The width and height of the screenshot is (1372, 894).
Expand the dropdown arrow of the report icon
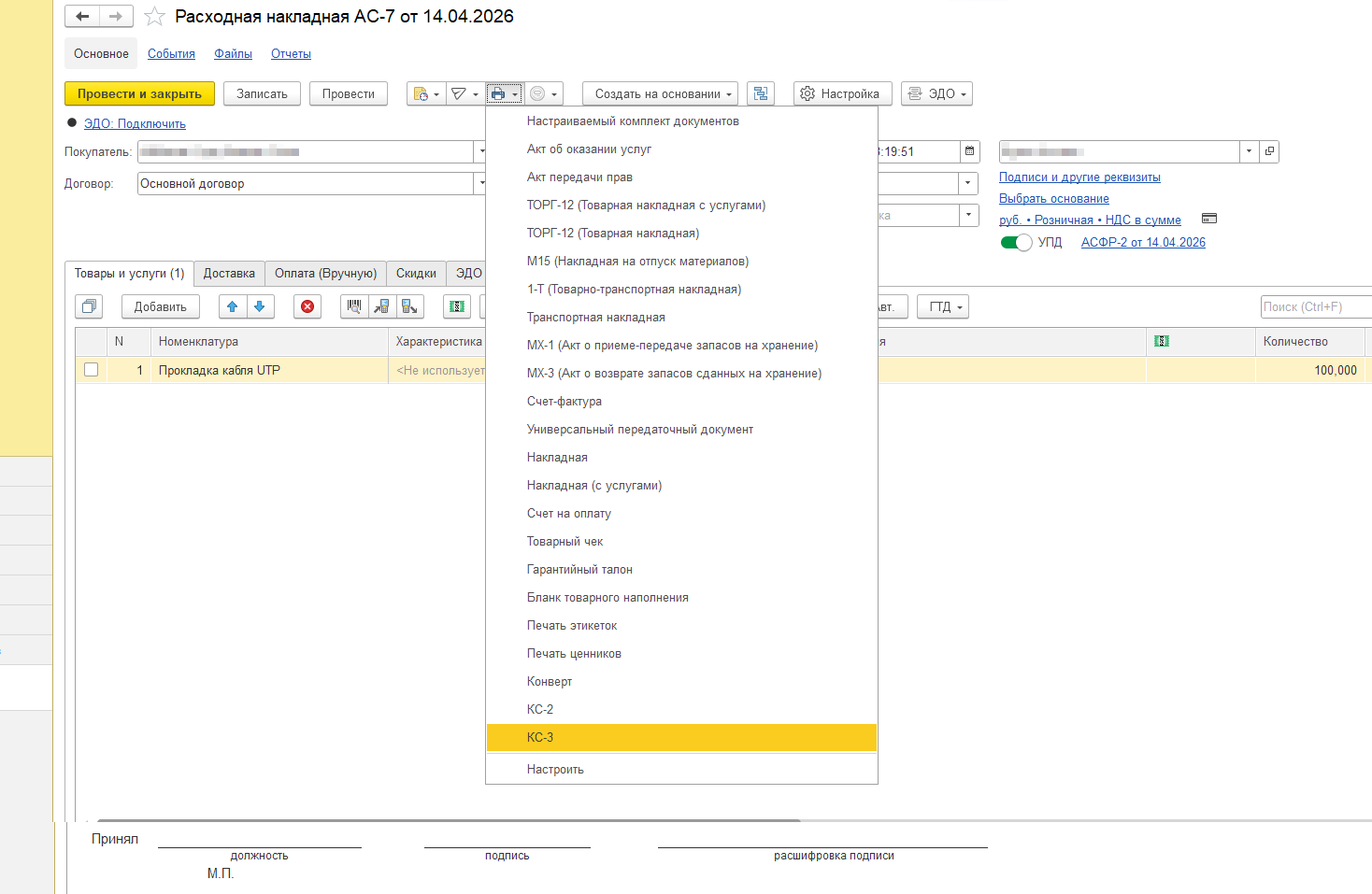(436, 93)
